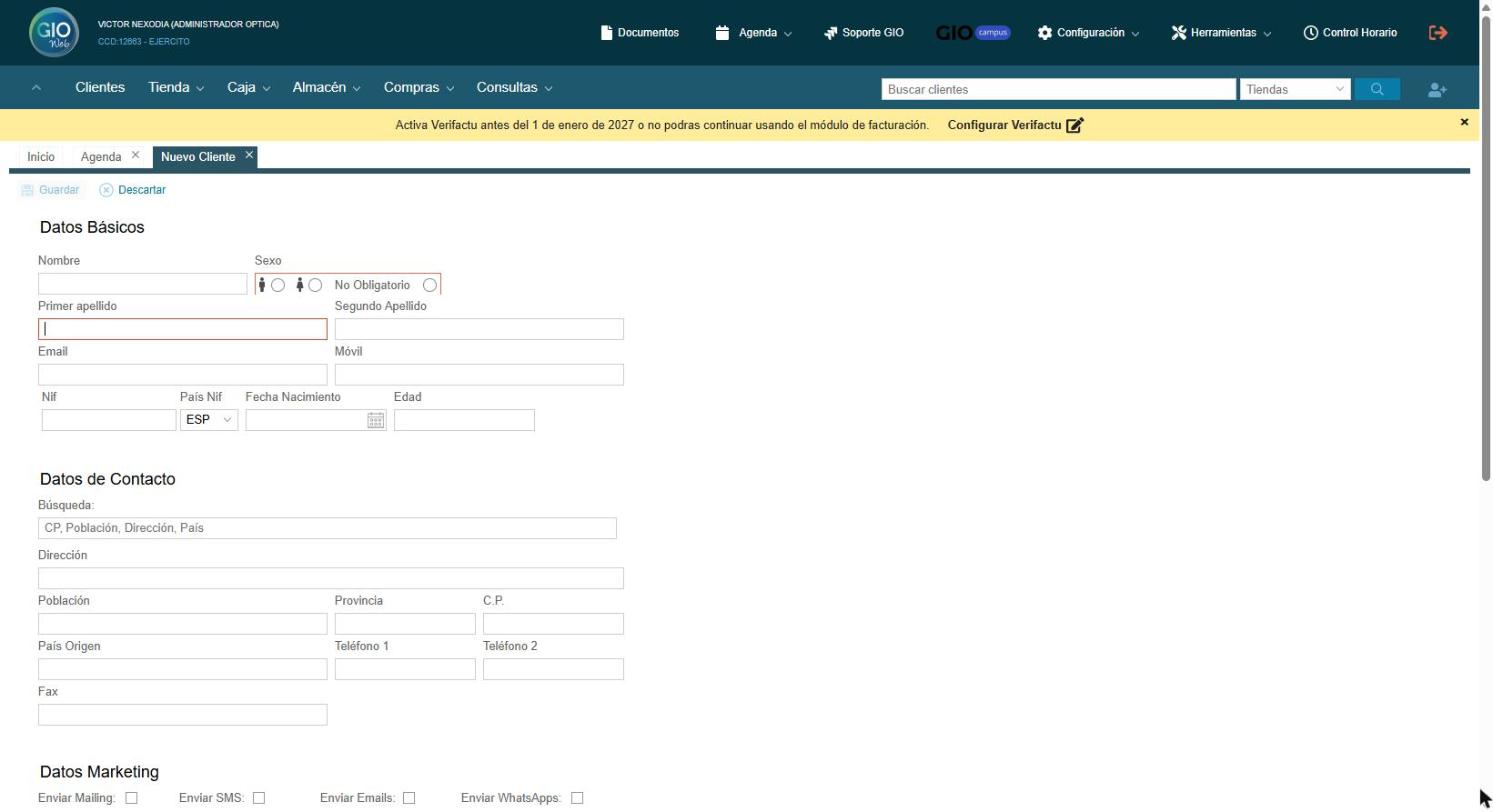Click Configurar Verifactu link

pos(1004,125)
